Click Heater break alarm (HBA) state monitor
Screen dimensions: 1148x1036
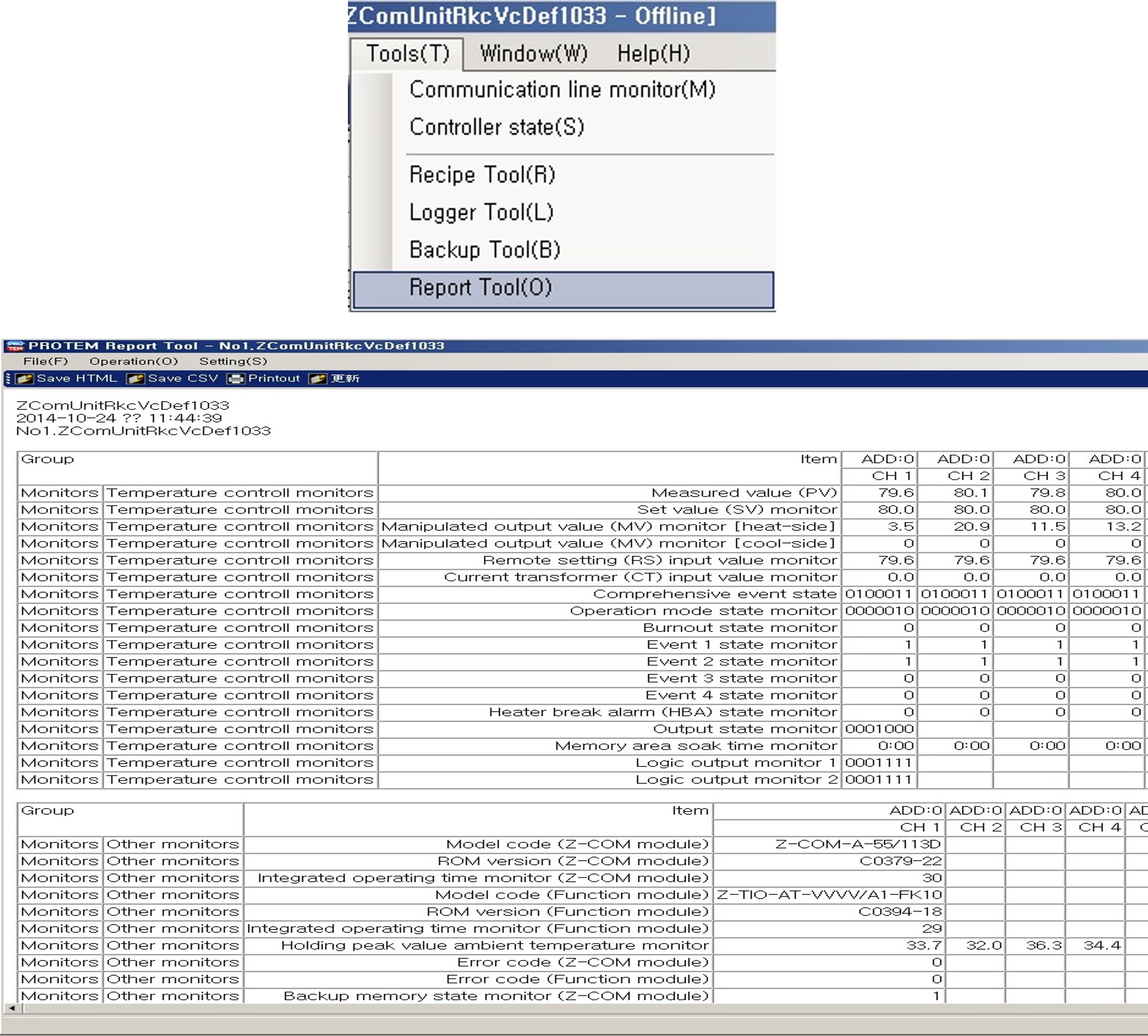(609, 712)
